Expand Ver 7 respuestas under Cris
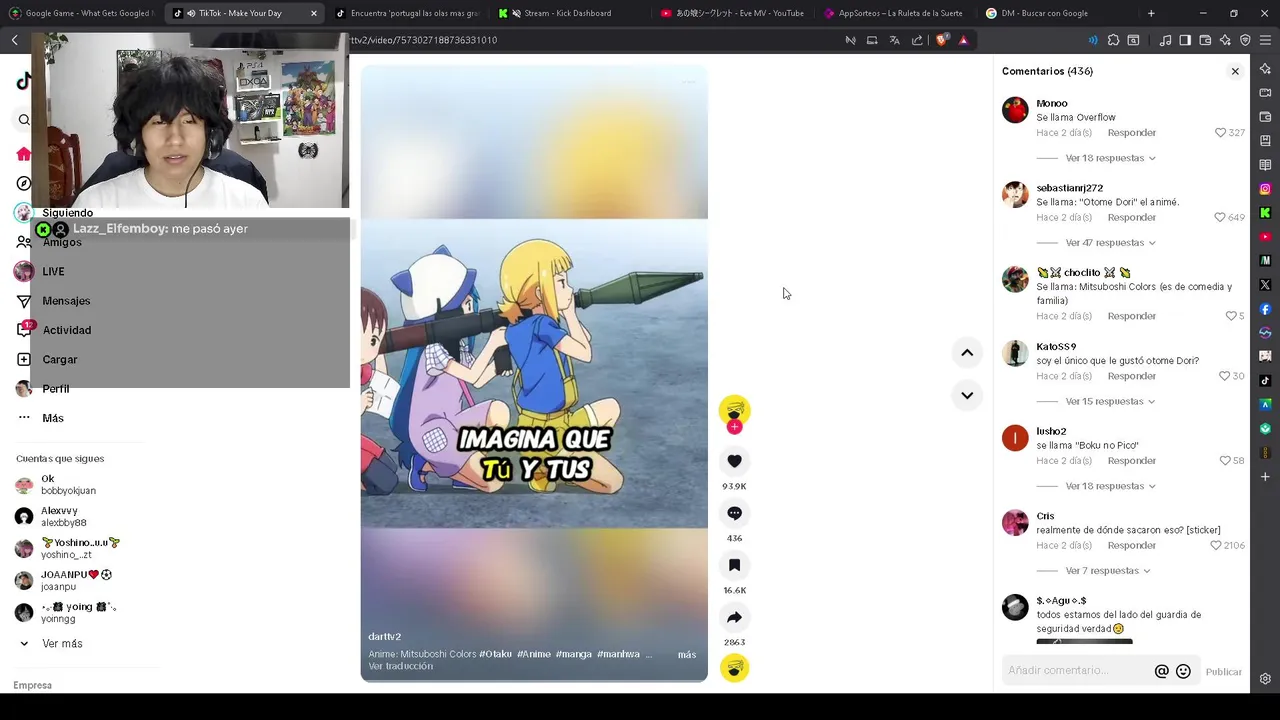The height and width of the screenshot is (720, 1280). [1108, 571]
